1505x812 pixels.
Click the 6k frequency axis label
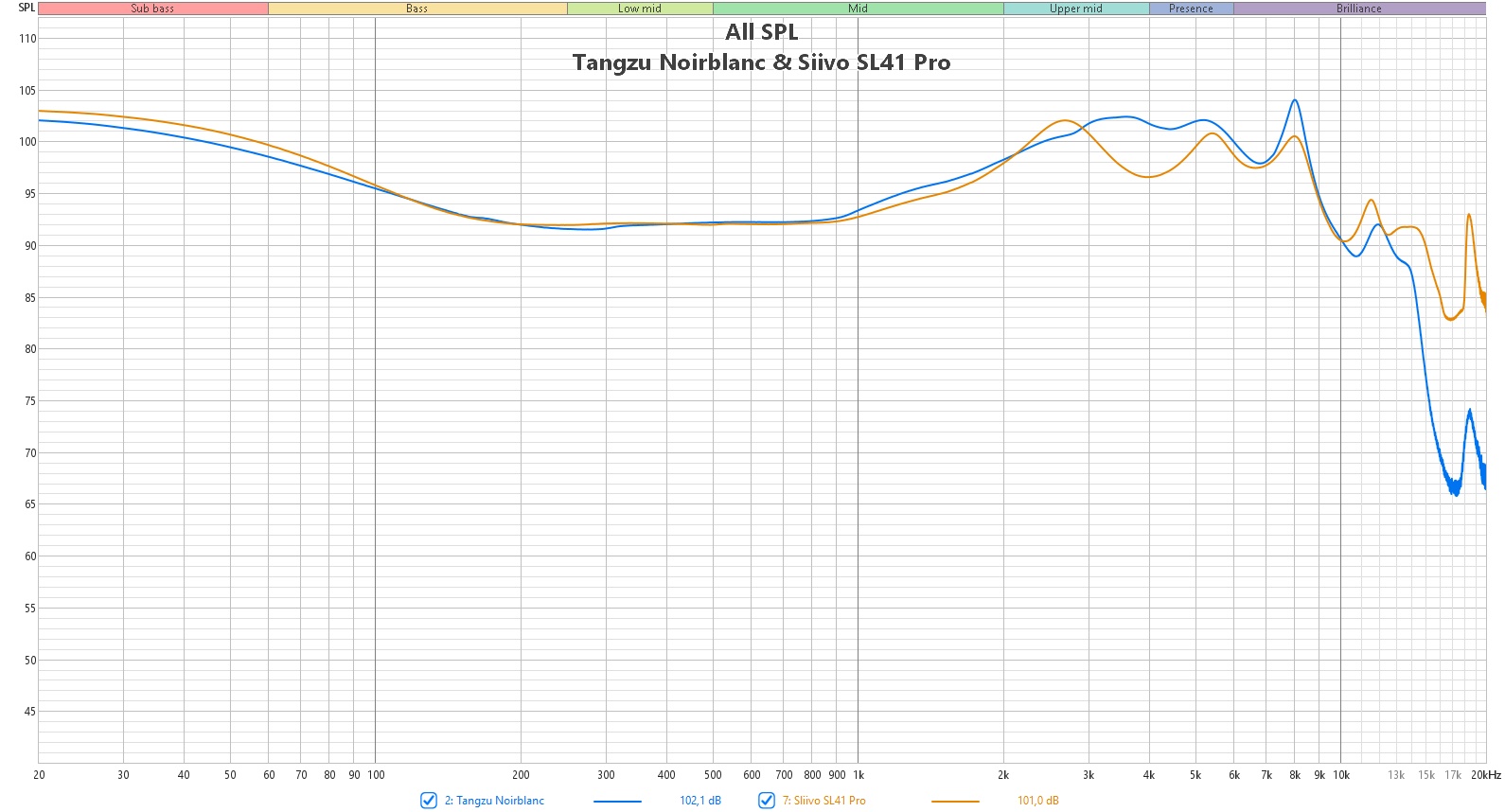pyautogui.click(x=1234, y=775)
